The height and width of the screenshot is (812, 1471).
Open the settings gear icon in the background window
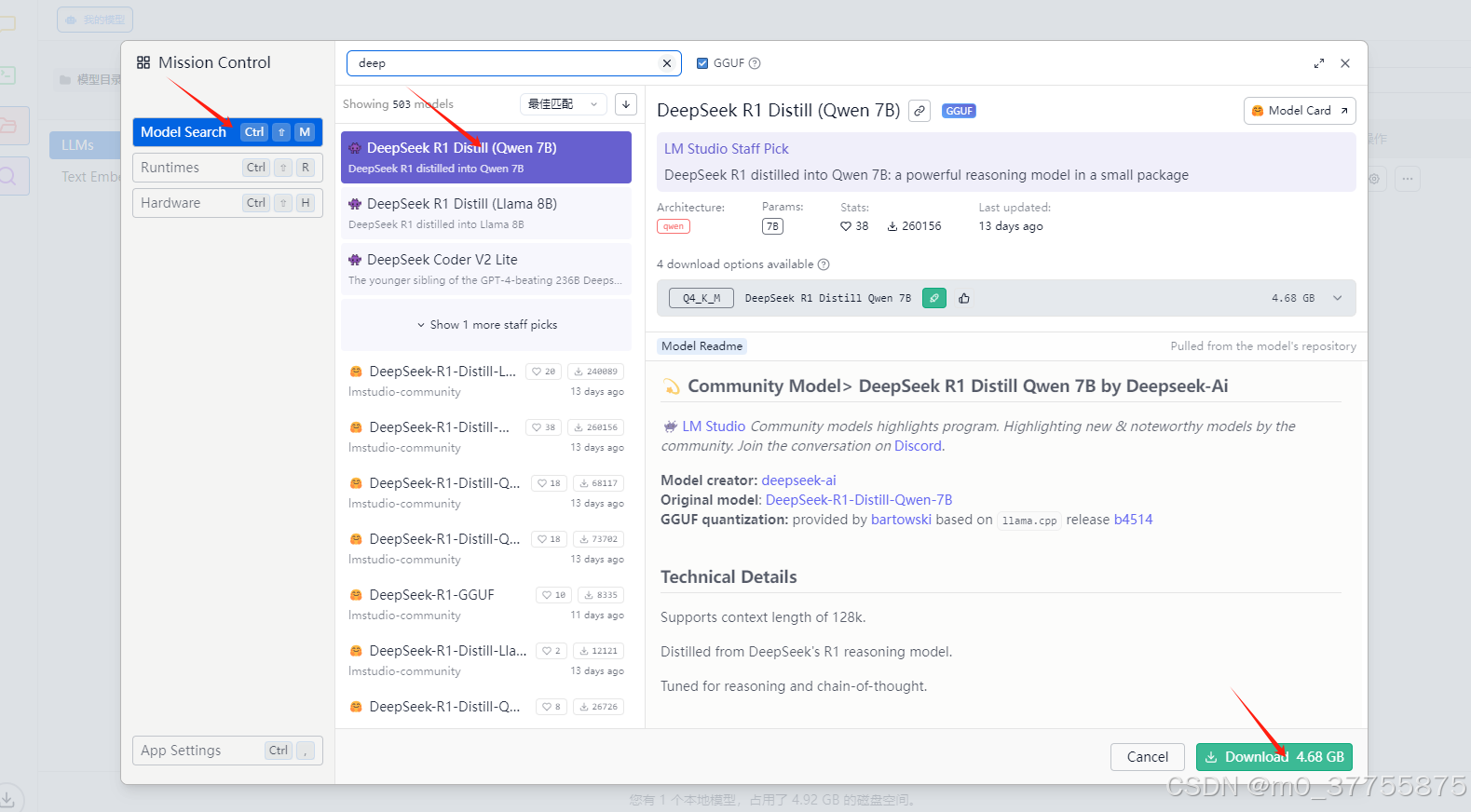[1374, 178]
